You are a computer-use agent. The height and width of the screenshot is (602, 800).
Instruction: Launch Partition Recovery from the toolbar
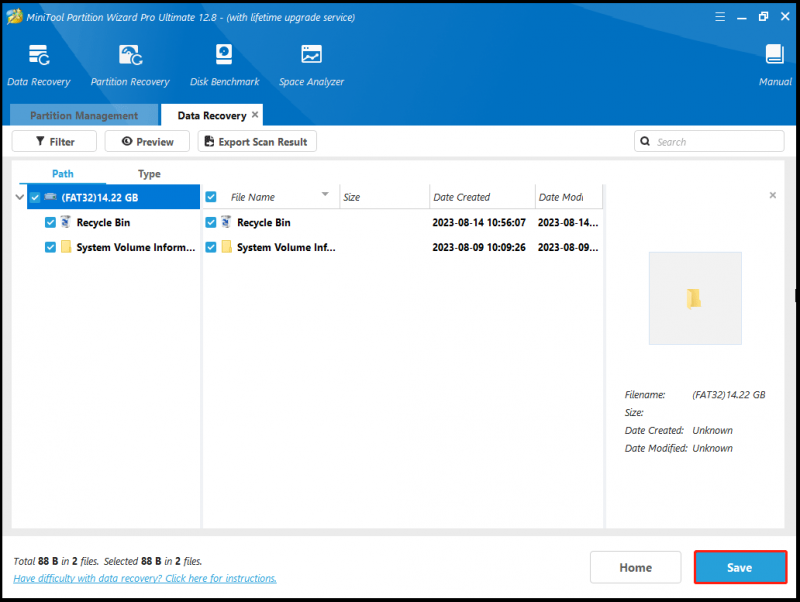[x=130, y=65]
